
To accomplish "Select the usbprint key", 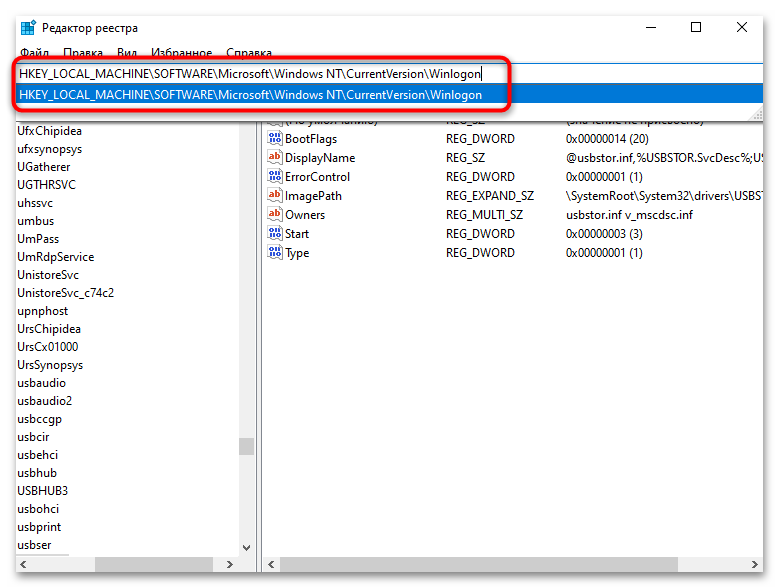I will [x=39, y=526].
